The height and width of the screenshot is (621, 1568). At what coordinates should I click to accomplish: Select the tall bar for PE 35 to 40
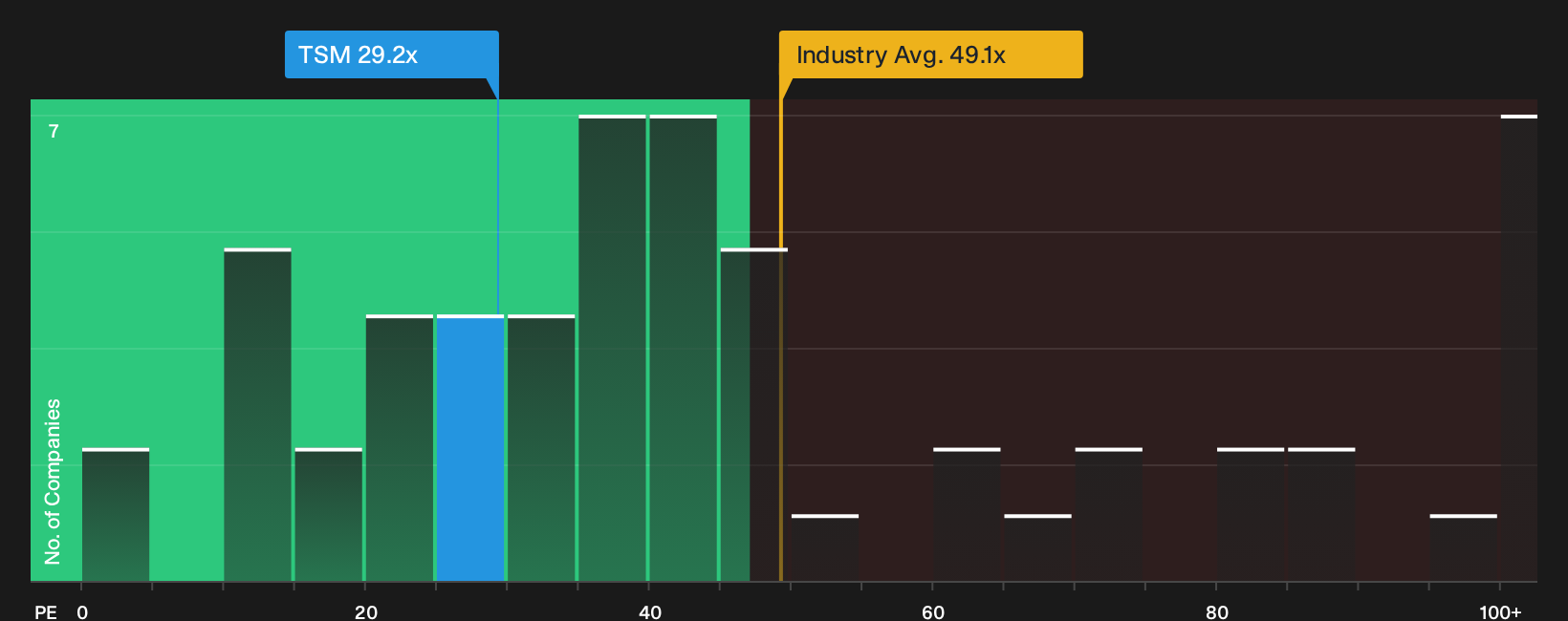click(x=612, y=348)
